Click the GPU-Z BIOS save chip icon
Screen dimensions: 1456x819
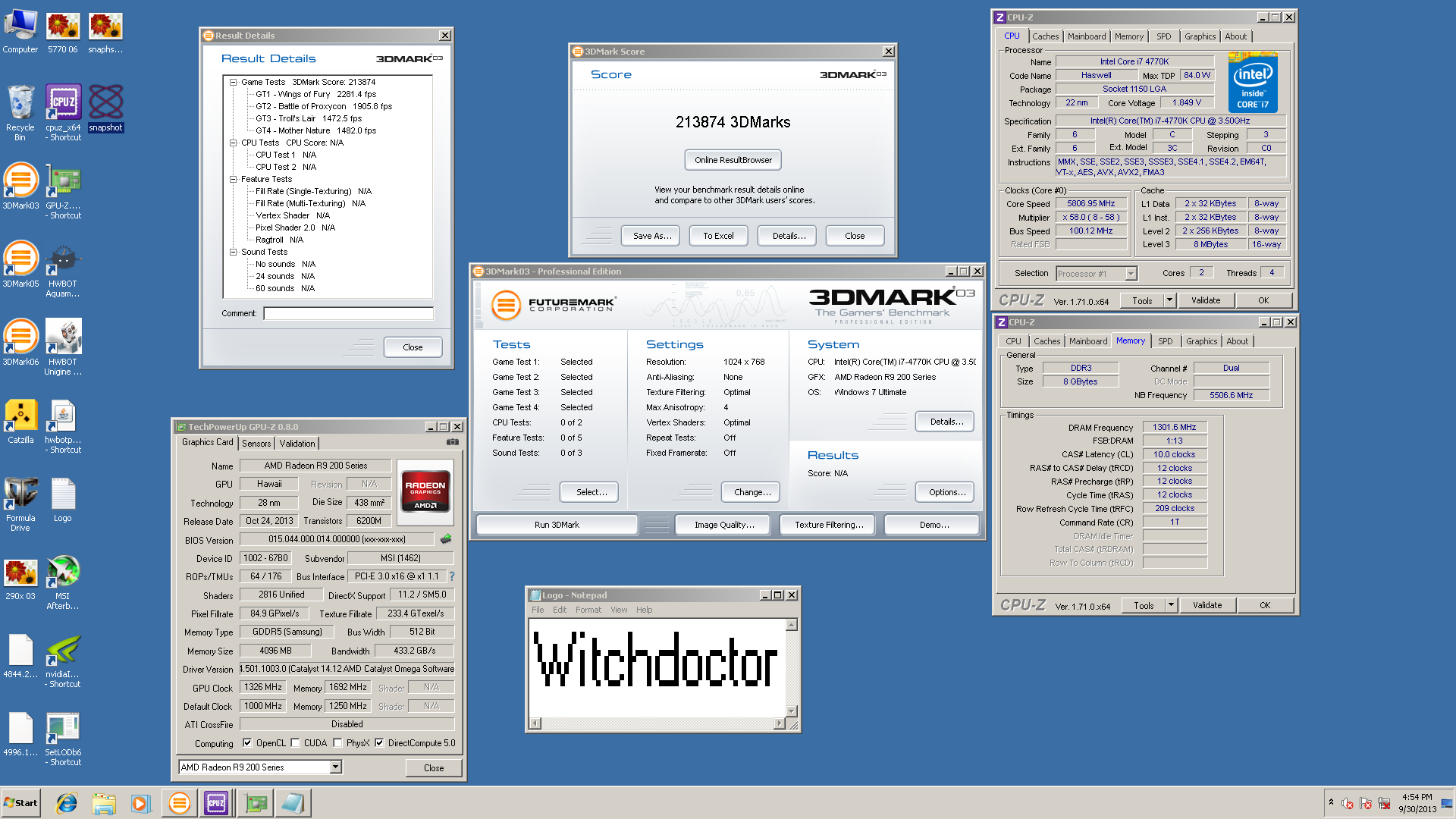tap(446, 539)
